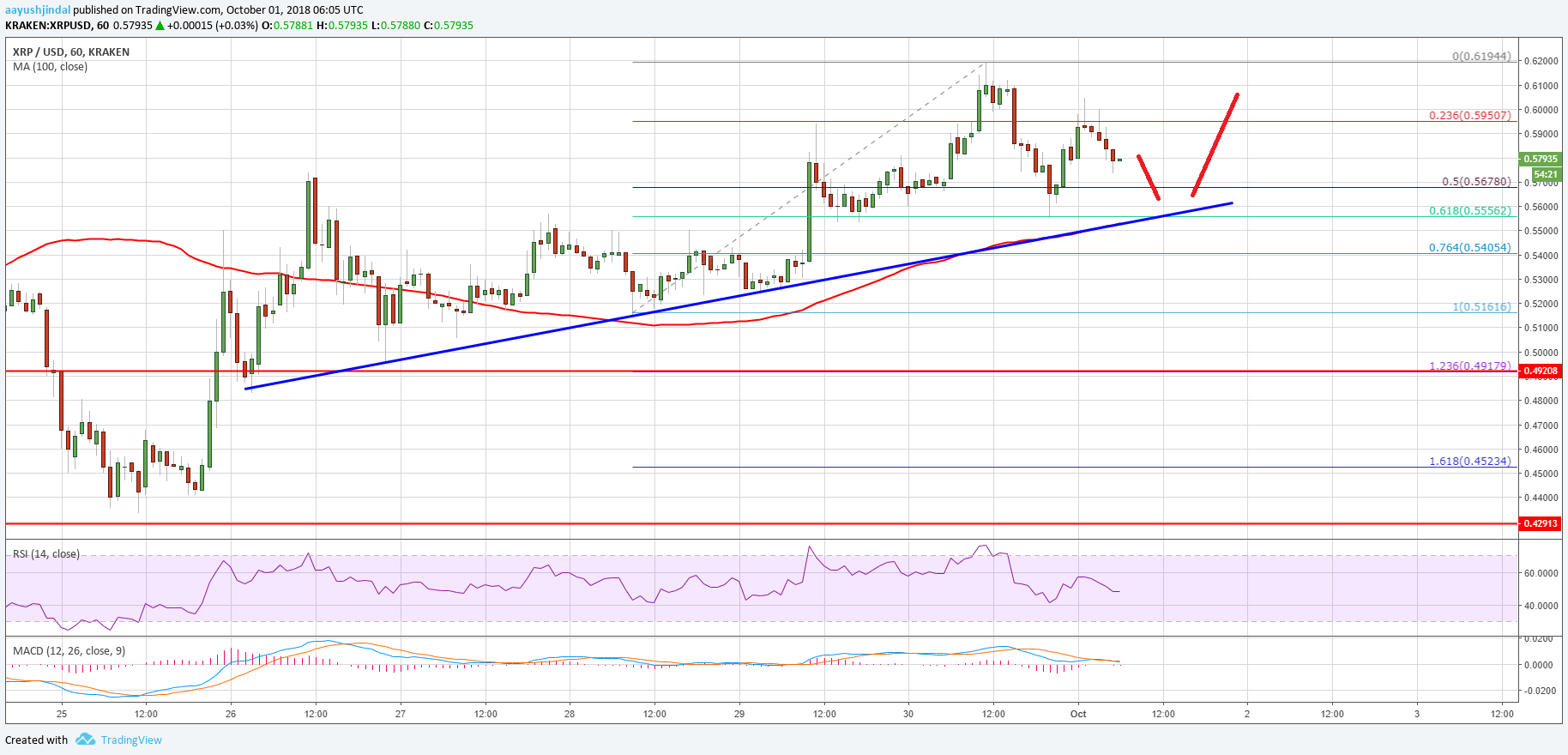Click the 0.5(0.56780) Fibonacci label
This screenshot has height=755, width=1568.
coord(1476,181)
